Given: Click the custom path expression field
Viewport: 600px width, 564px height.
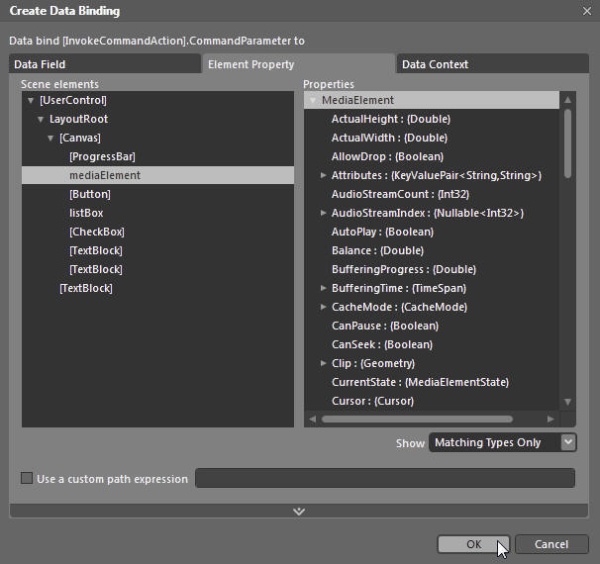Looking at the screenshot, I should tap(385, 478).
